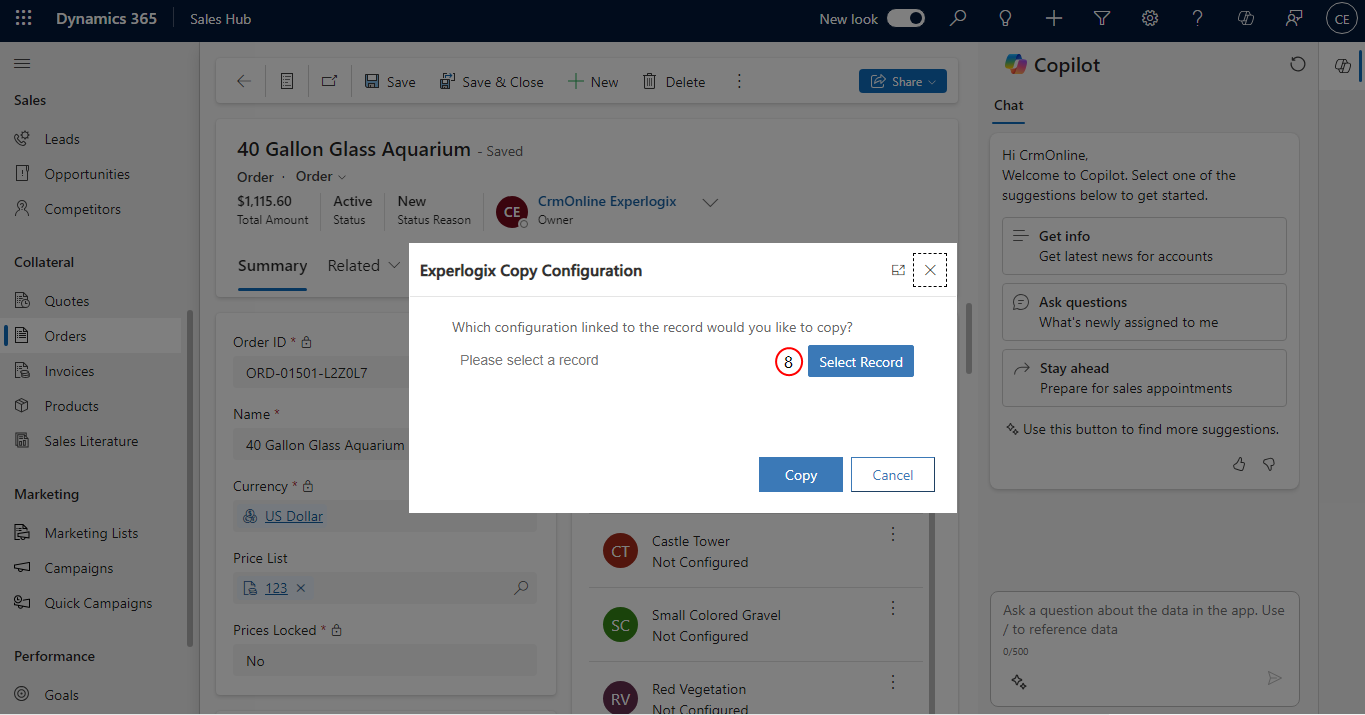Cancel the Copy Configuration dialog
The height and width of the screenshot is (715, 1365).
pyautogui.click(x=893, y=475)
